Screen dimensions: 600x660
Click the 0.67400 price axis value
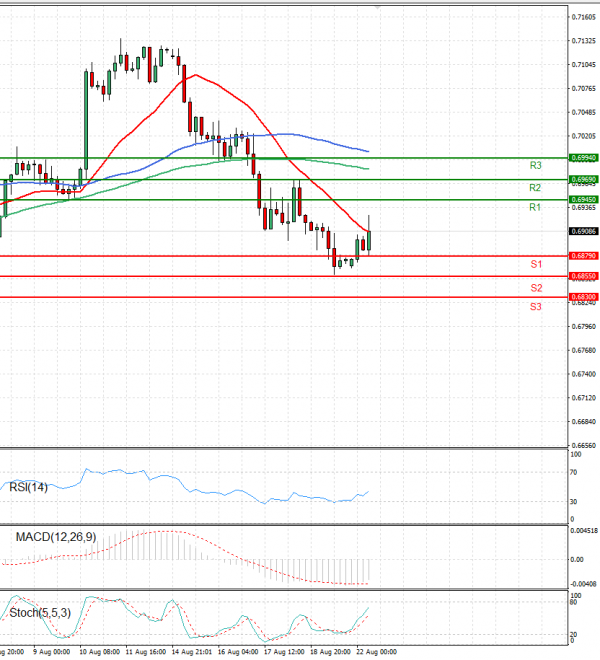point(584,374)
